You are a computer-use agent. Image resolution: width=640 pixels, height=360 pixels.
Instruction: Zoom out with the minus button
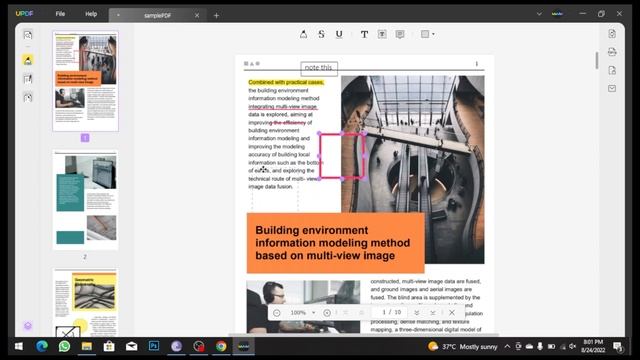(277, 313)
